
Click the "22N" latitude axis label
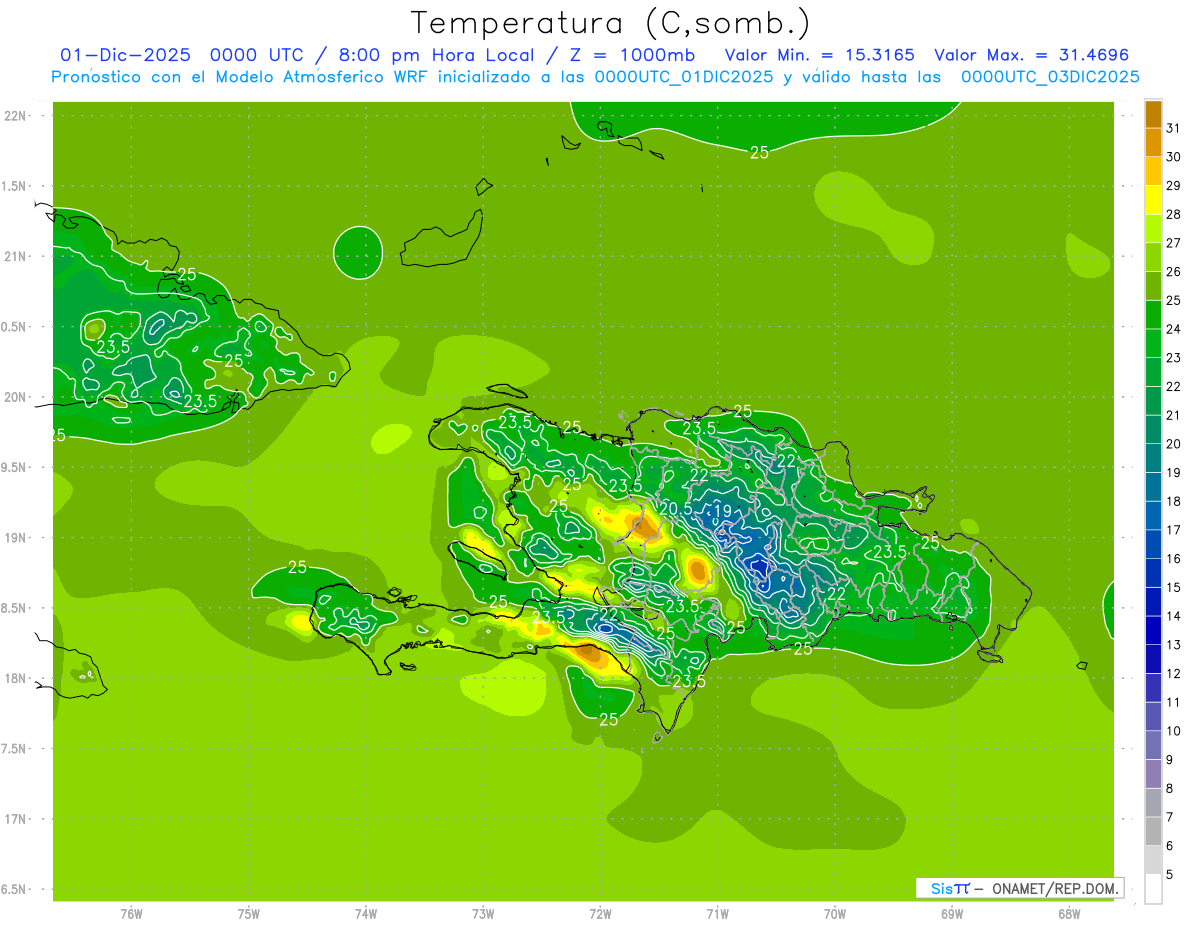[17, 116]
